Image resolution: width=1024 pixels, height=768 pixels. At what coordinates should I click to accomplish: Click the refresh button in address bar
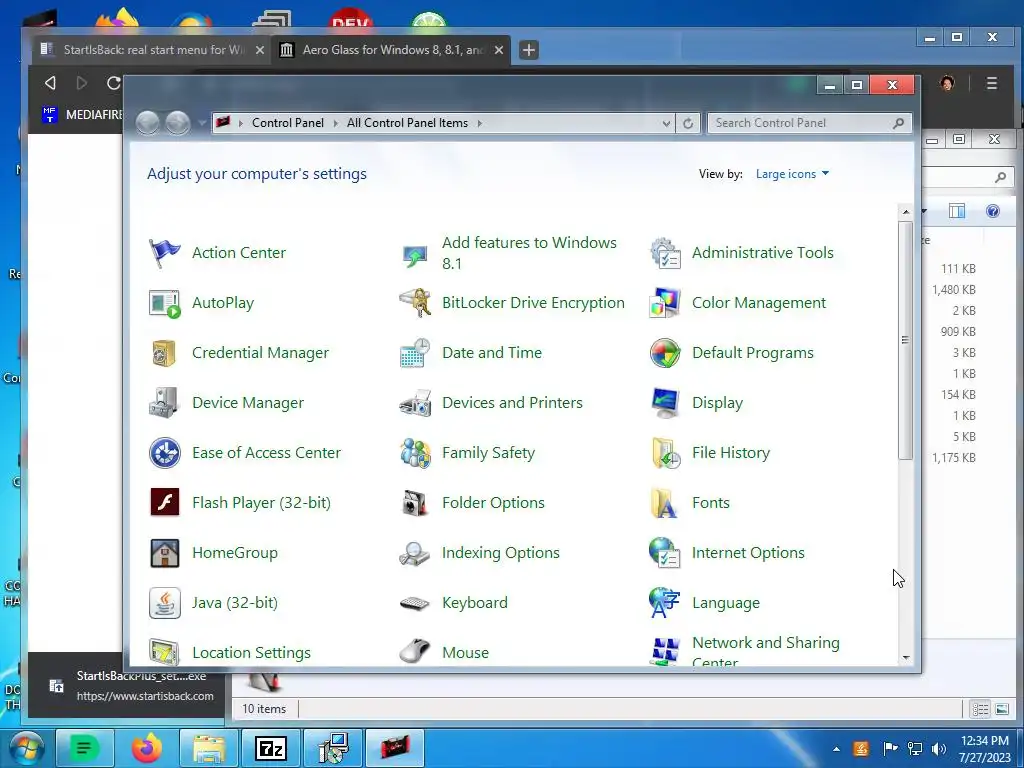688,123
